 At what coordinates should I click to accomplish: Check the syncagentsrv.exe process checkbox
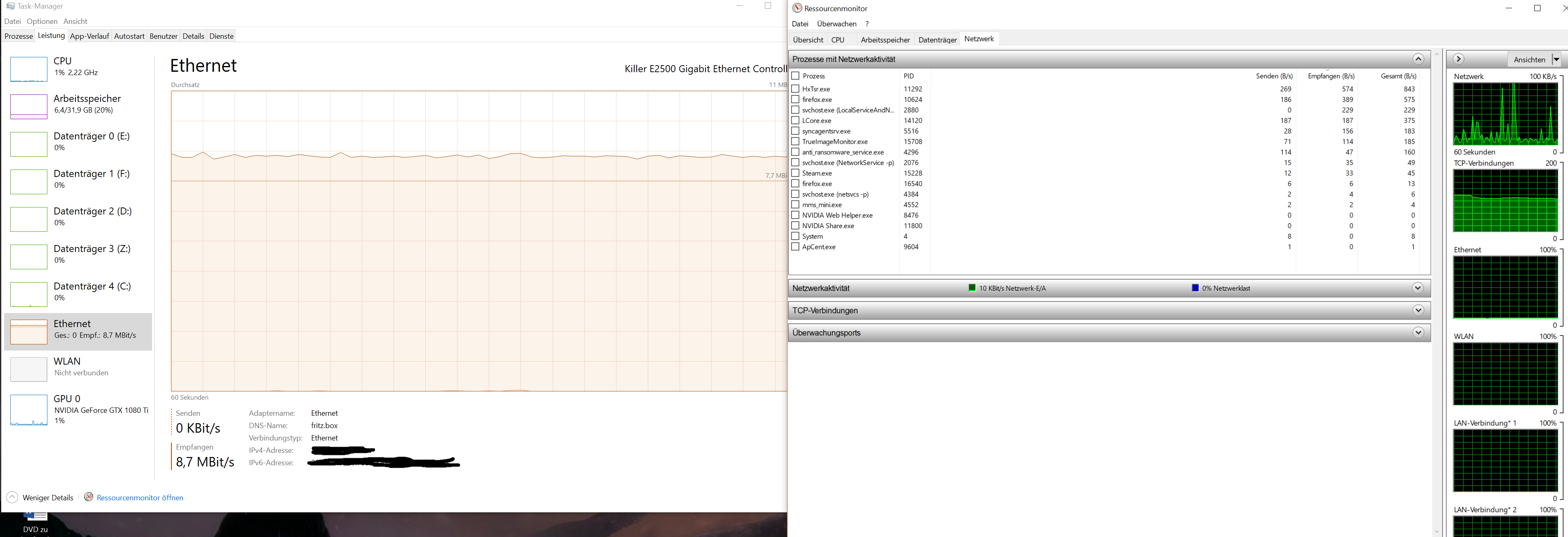click(x=795, y=130)
